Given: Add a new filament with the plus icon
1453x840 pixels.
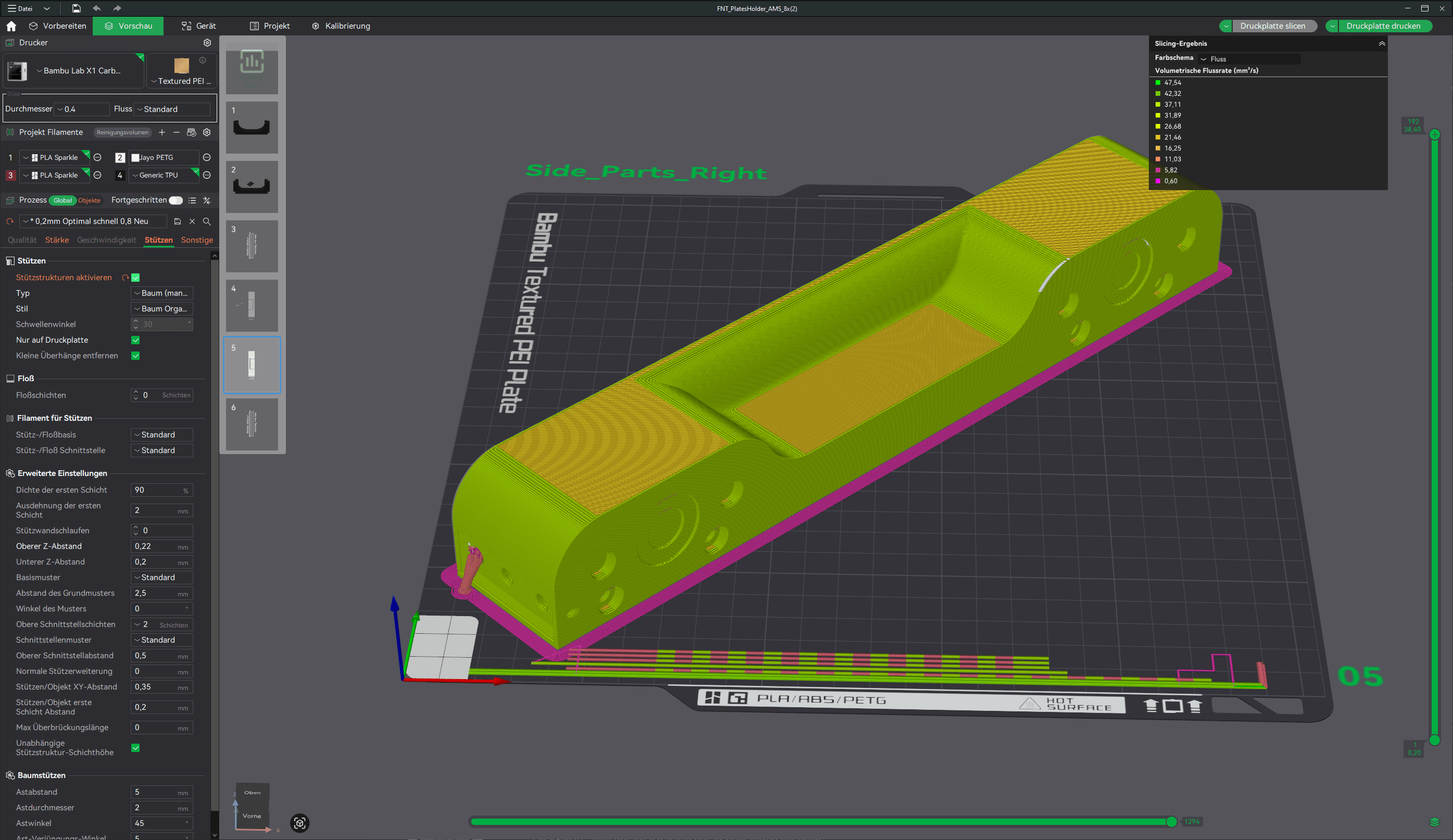Looking at the screenshot, I should click(162, 133).
